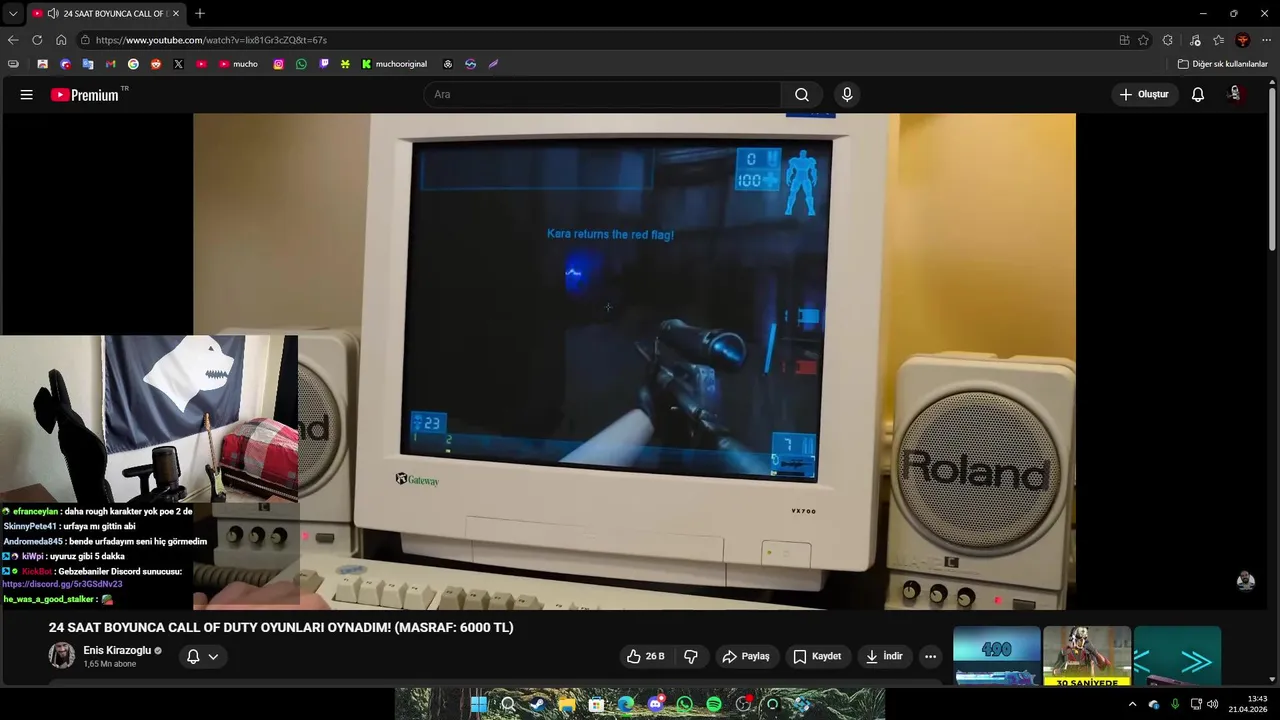Open the 30 SANİYEDE suggested thumbnail
This screenshot has height=720, width=1280.
[1087, 656]
